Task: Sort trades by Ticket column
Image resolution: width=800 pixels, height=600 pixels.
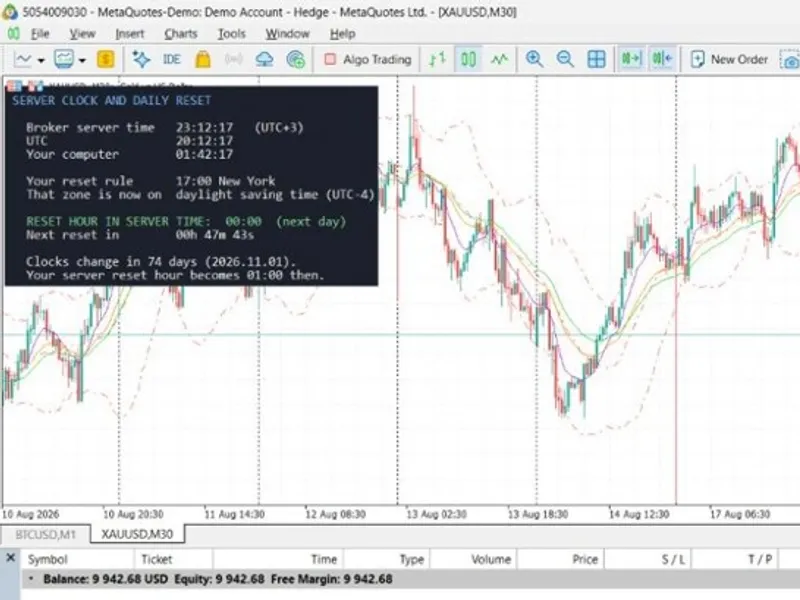Action: point(173,560)
